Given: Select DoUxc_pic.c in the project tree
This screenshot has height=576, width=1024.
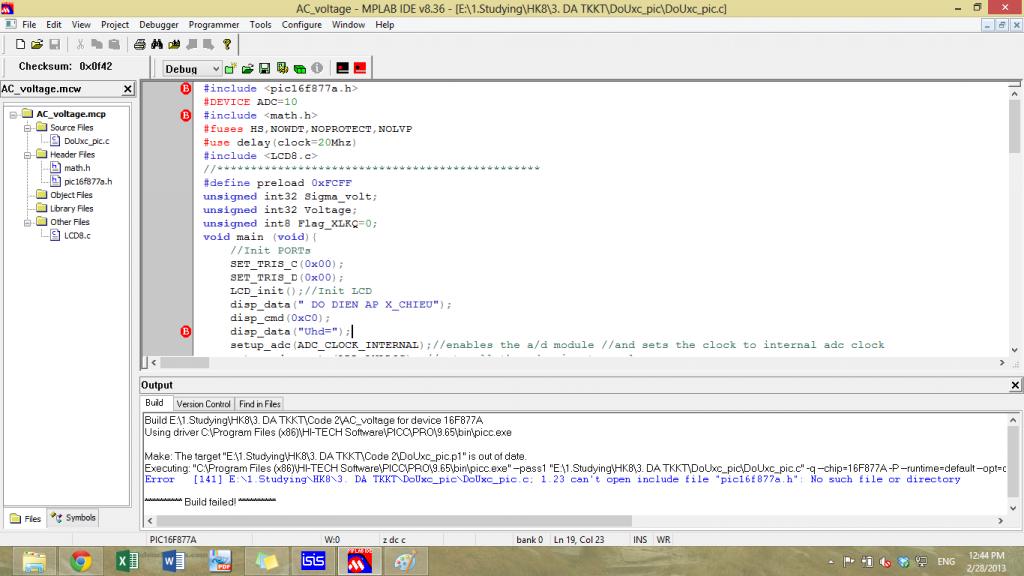Looking at the screenshot, I should pyautogui.click(x=86, y=141).
